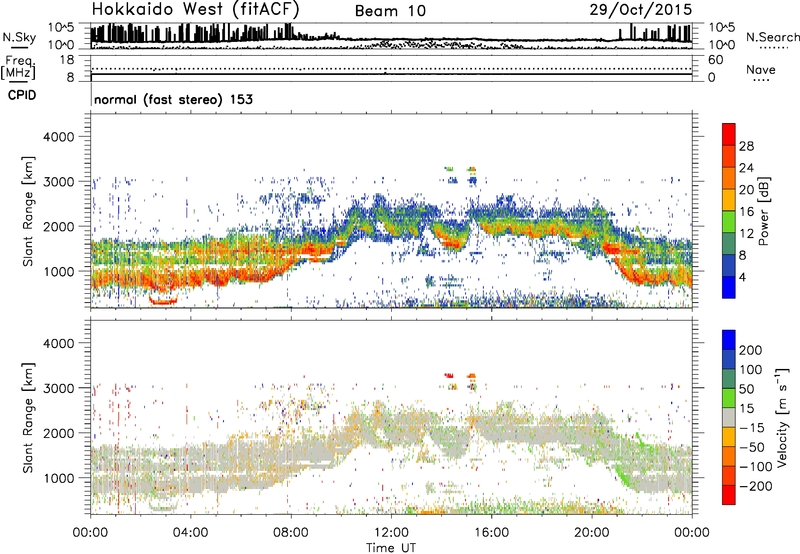Click the gray band of velocity colorbar
The width and height of the screenshot is (800, 554).
(x=729, y=417)
